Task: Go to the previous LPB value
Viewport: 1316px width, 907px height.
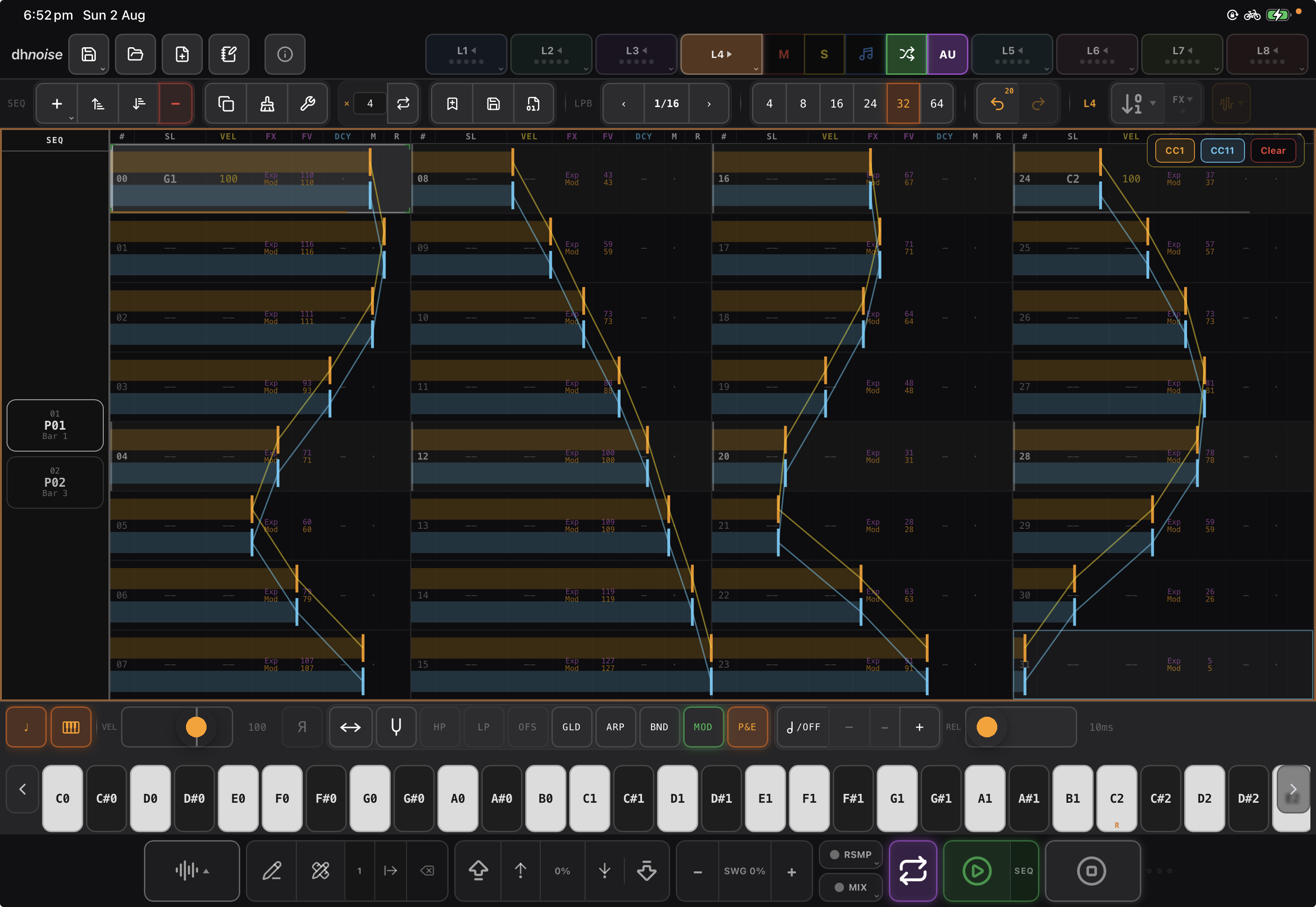Action: (623, 103)
